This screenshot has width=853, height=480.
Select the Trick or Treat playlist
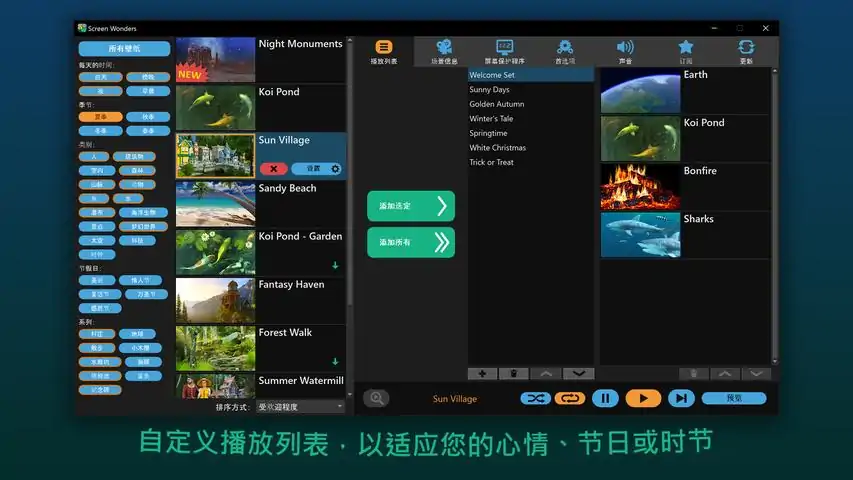530,162
